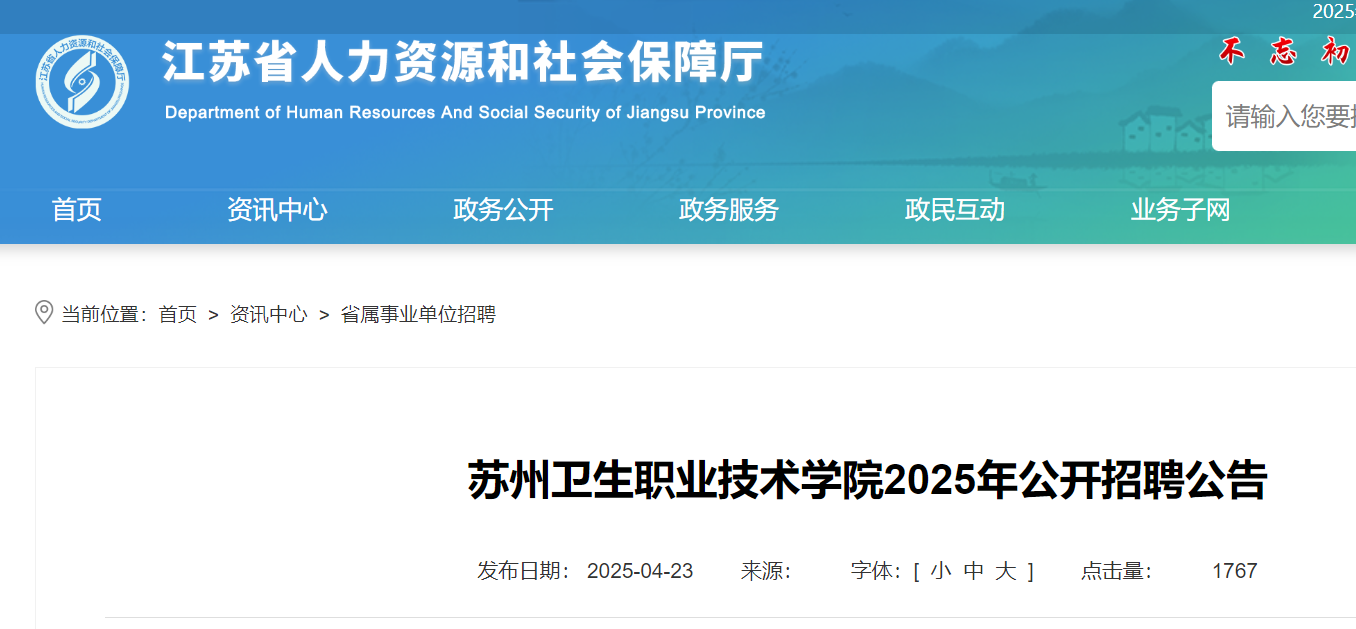
Task: Open the 政民互动 navigation menu item
Action: point(955,210)
